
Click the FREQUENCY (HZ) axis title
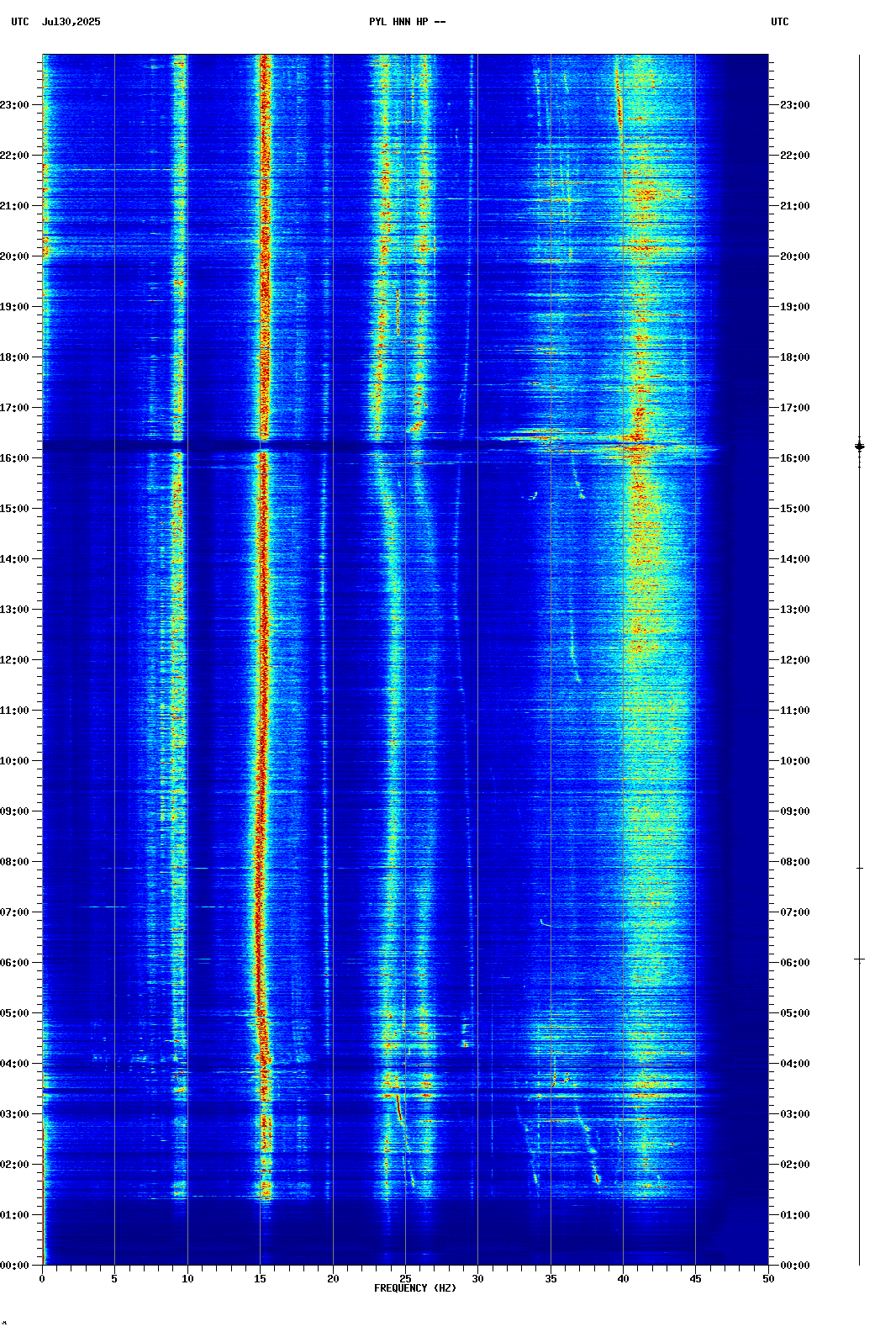[415, 1288]
